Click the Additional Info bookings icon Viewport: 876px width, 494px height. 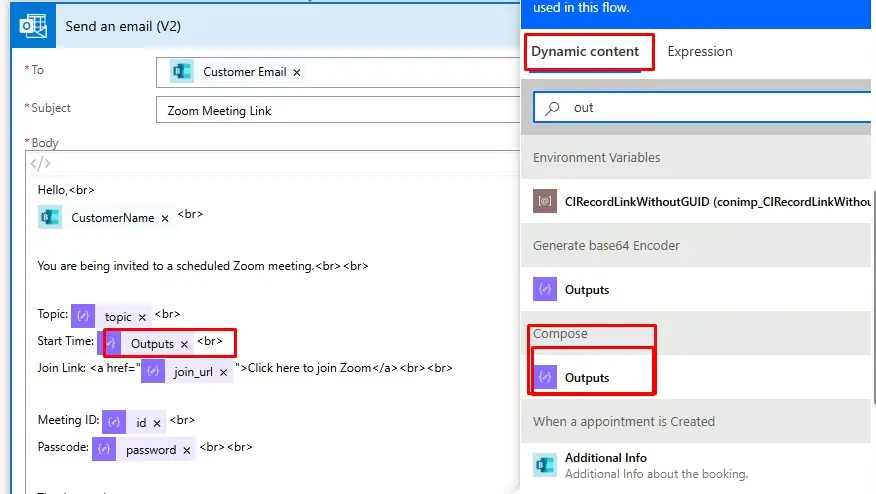545,465
